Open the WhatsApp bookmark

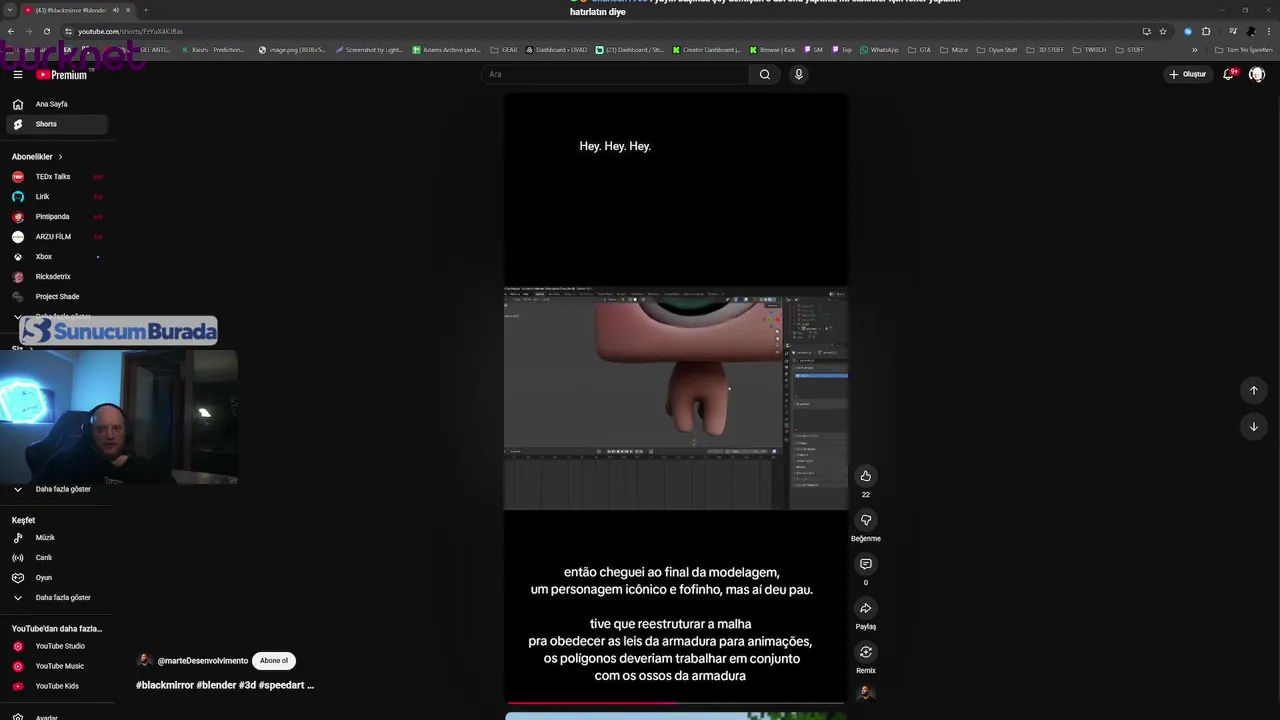tap(878, 49)
